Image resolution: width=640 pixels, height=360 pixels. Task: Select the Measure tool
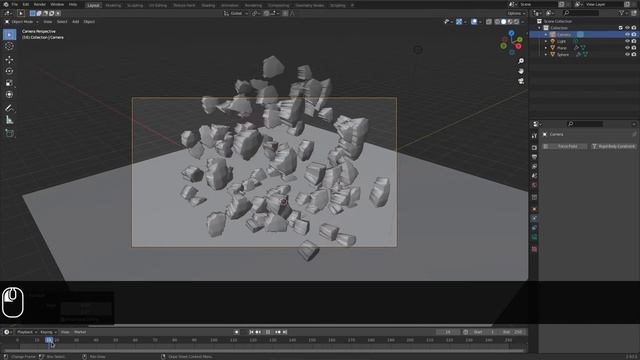(x=9, y=120)
